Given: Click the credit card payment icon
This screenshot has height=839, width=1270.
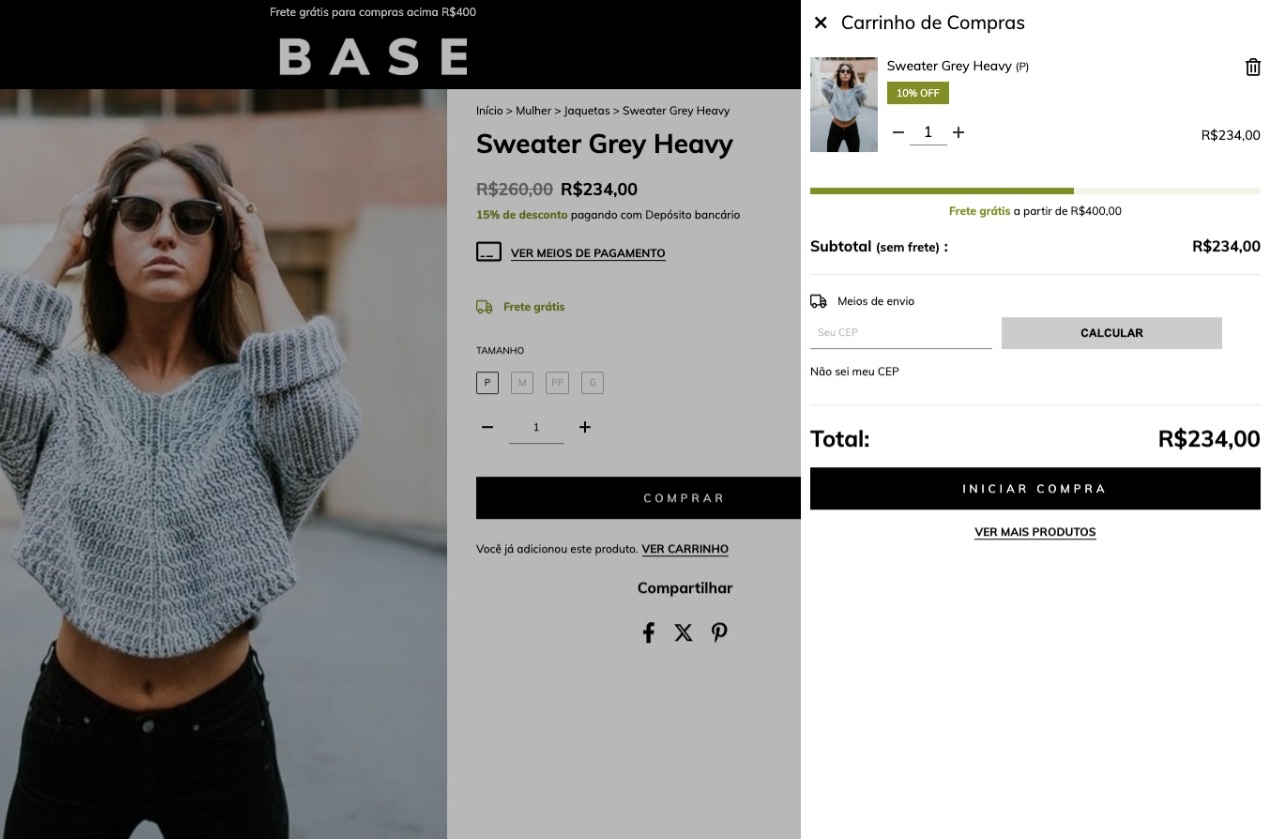Looking at the screenshot, I should pyautogui.click(x=488, y=252).
